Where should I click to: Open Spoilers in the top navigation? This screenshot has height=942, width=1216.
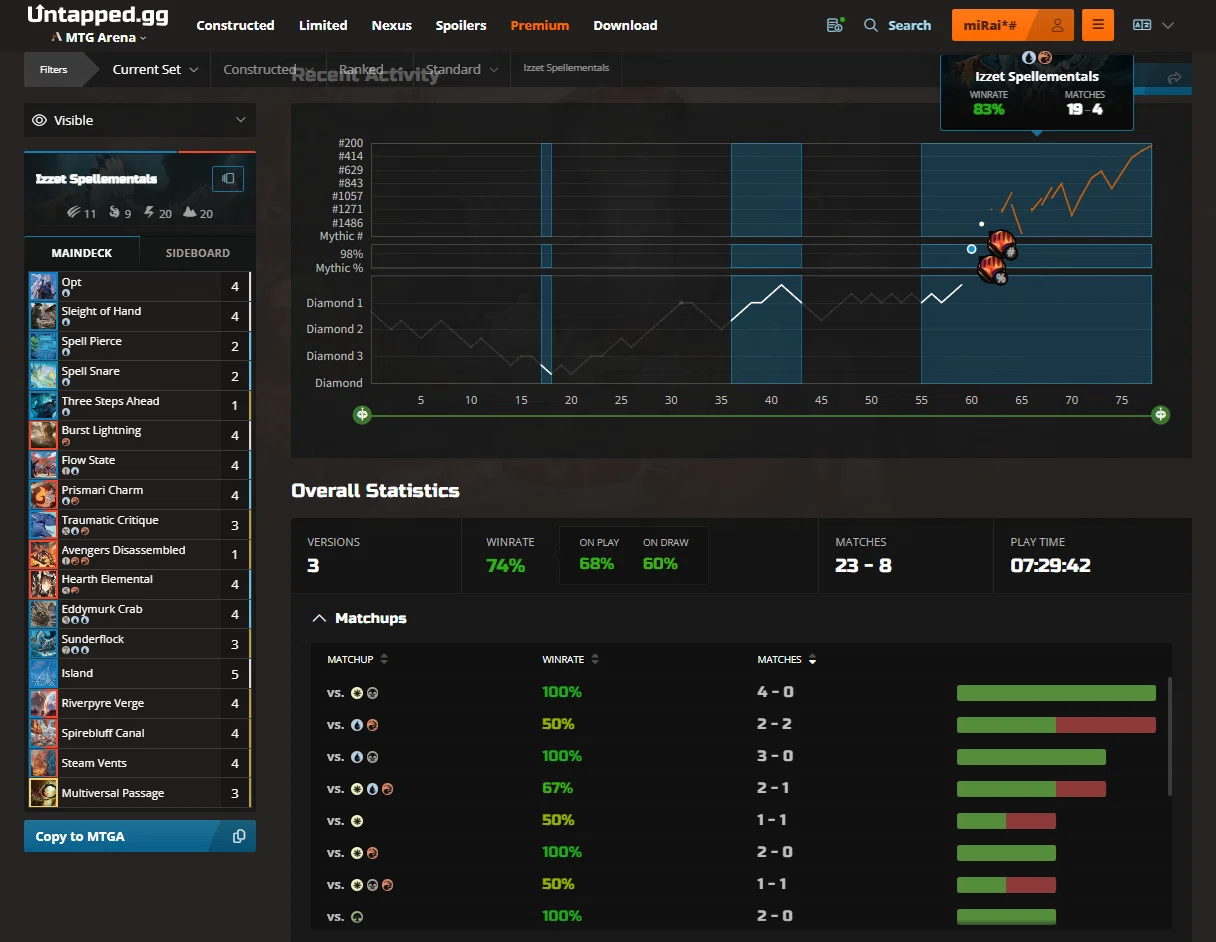(x=461, y=25)
